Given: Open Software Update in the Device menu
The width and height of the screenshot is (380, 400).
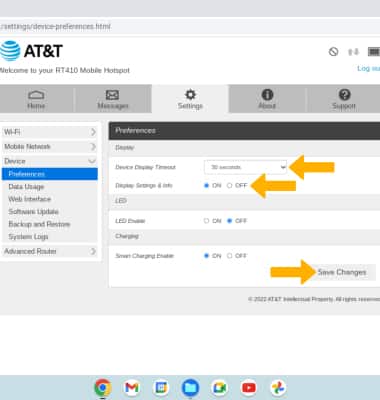Looking at the screenshot, I should (33, 212).
